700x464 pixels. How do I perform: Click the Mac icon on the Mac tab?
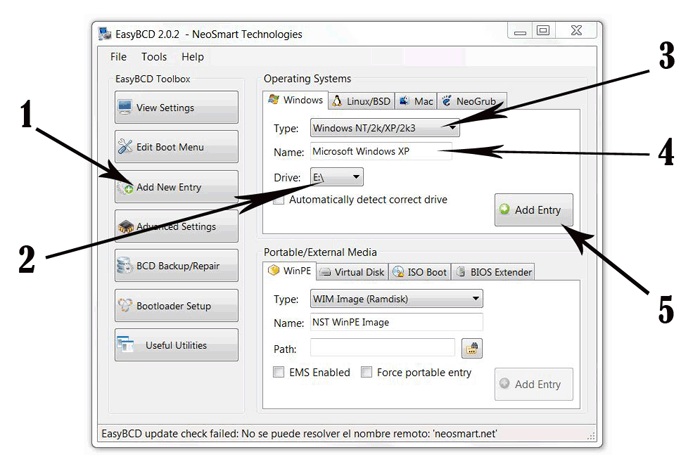pos(404,101)
